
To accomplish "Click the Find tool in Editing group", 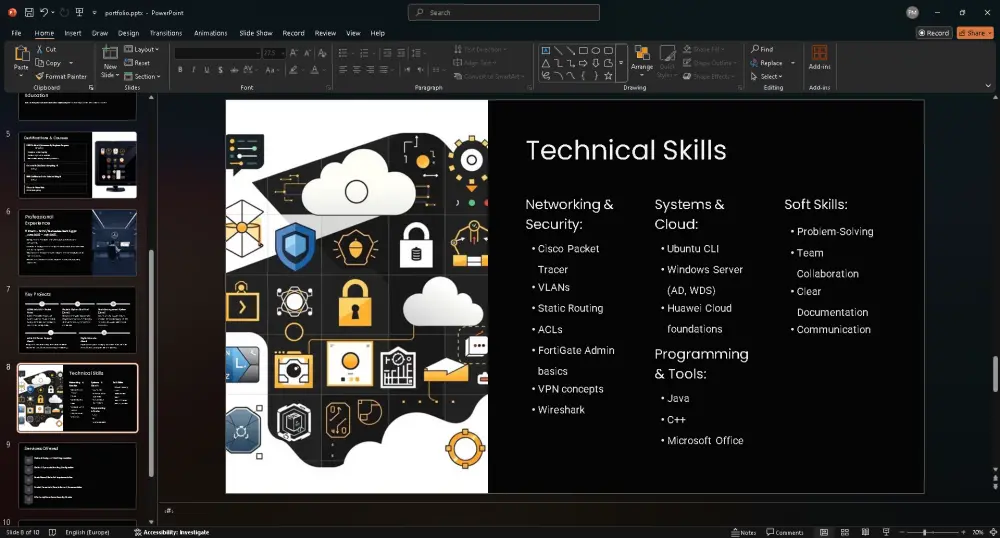I will pos(762,49).
